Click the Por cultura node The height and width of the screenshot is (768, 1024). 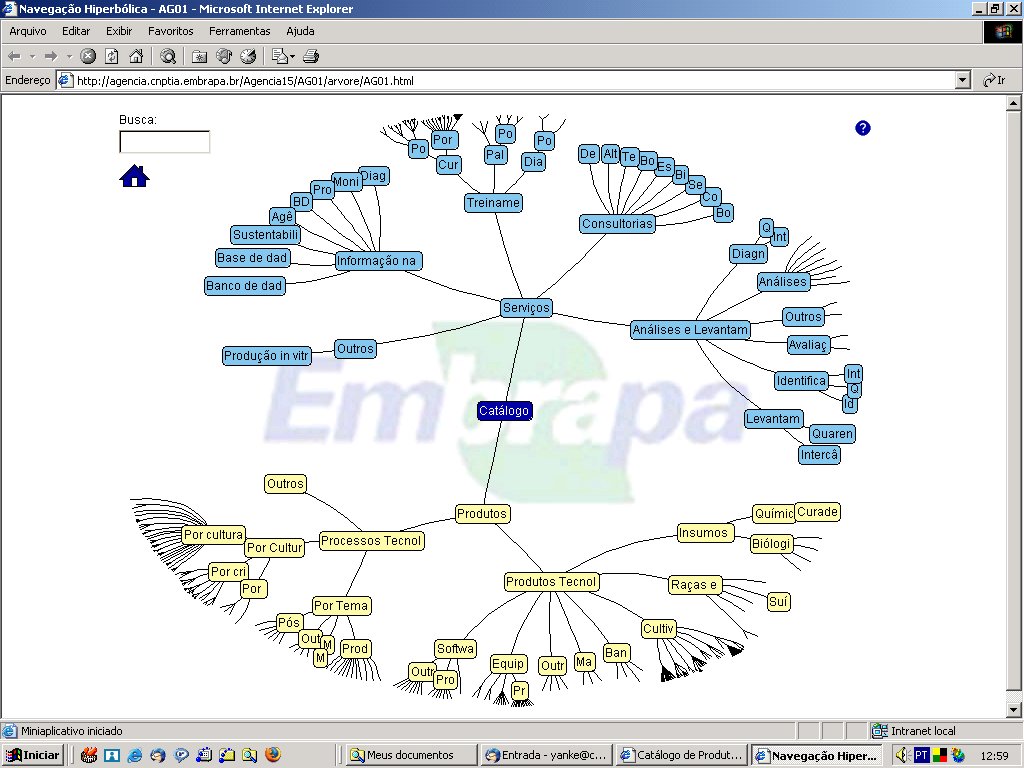(x=214, y=535)
